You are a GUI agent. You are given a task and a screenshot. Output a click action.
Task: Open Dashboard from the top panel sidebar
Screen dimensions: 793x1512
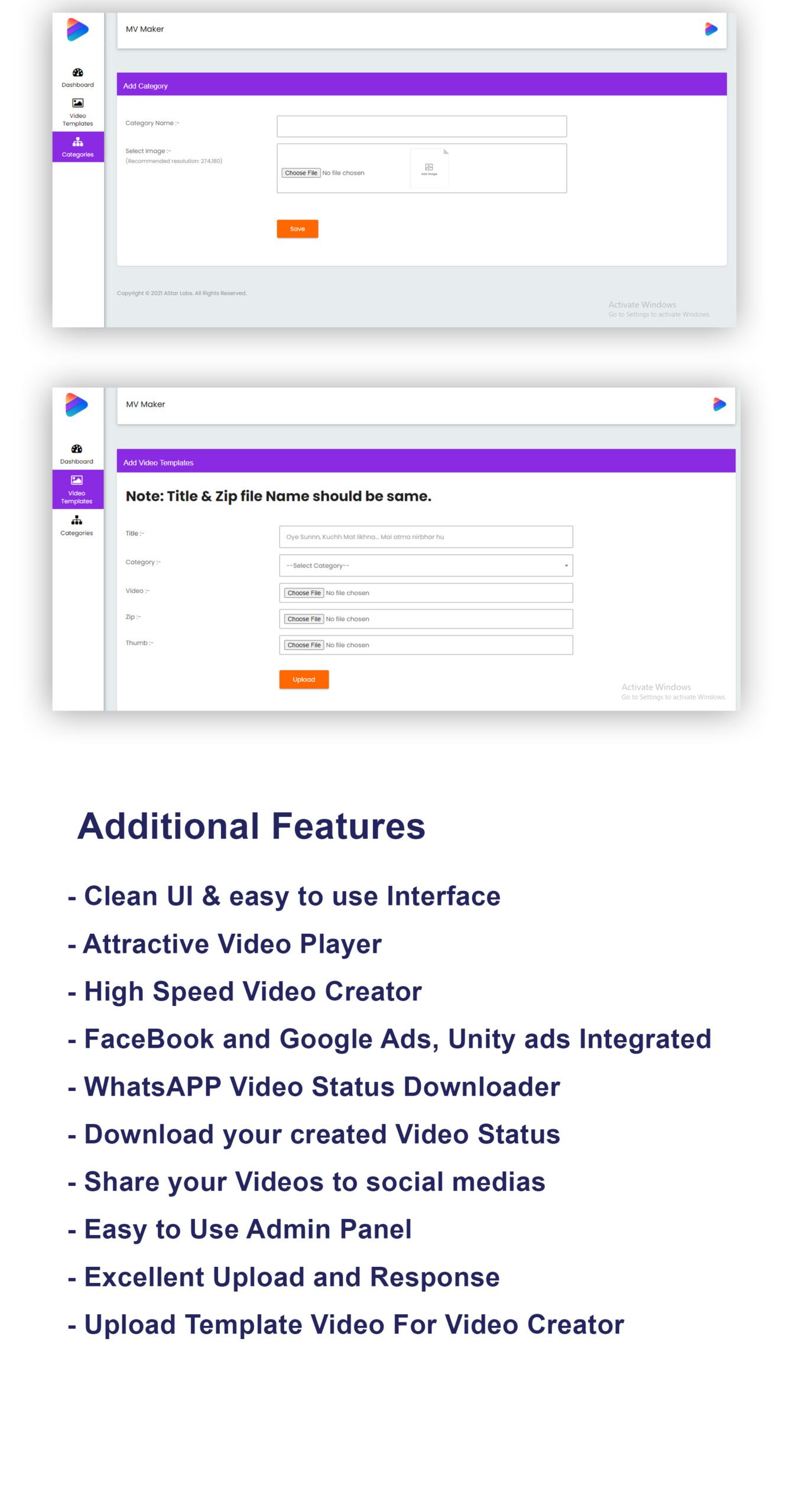coord(77,77)
